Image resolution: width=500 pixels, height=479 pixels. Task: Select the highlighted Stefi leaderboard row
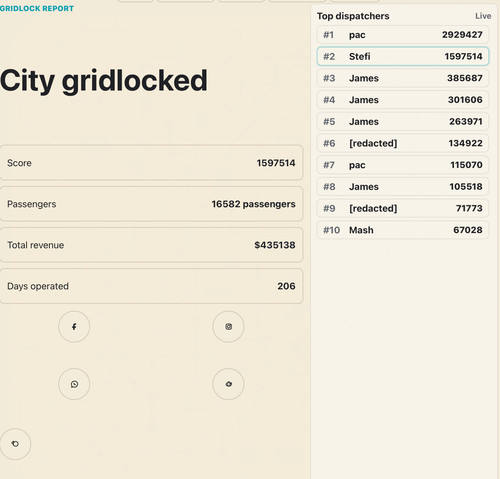[403, 56]
